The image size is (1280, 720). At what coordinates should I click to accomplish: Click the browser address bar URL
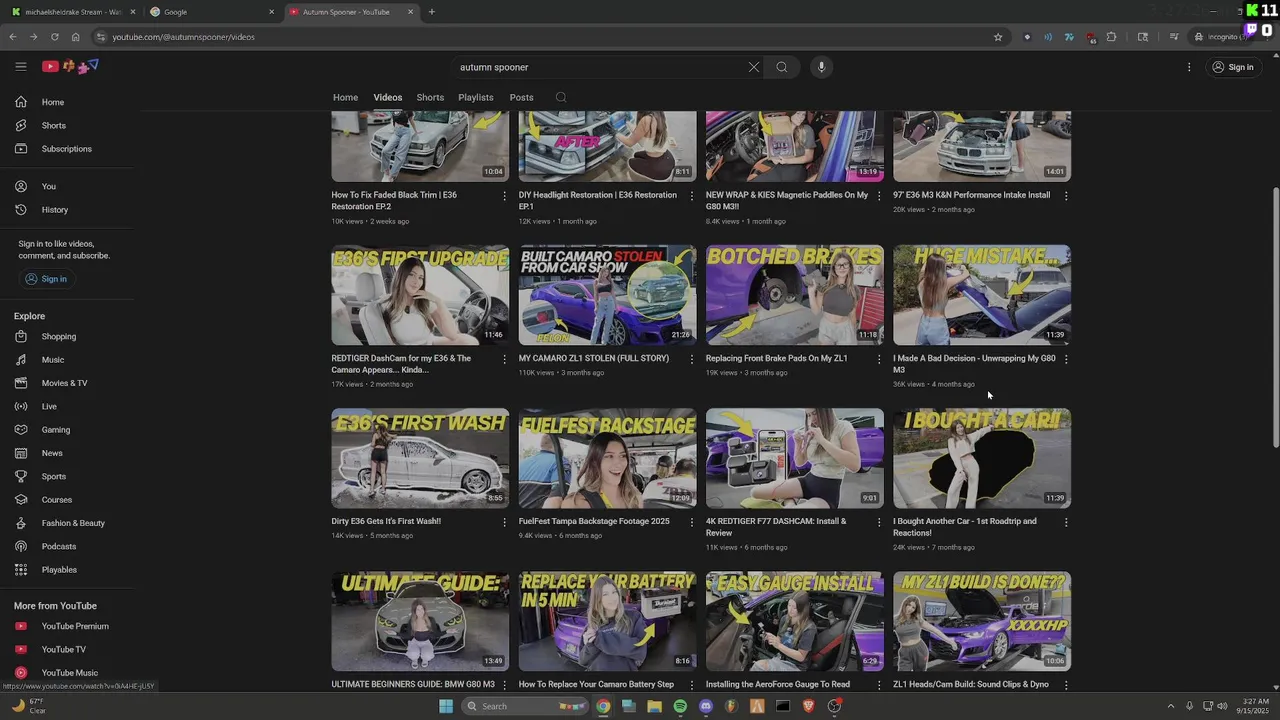(x=184, y=37)
